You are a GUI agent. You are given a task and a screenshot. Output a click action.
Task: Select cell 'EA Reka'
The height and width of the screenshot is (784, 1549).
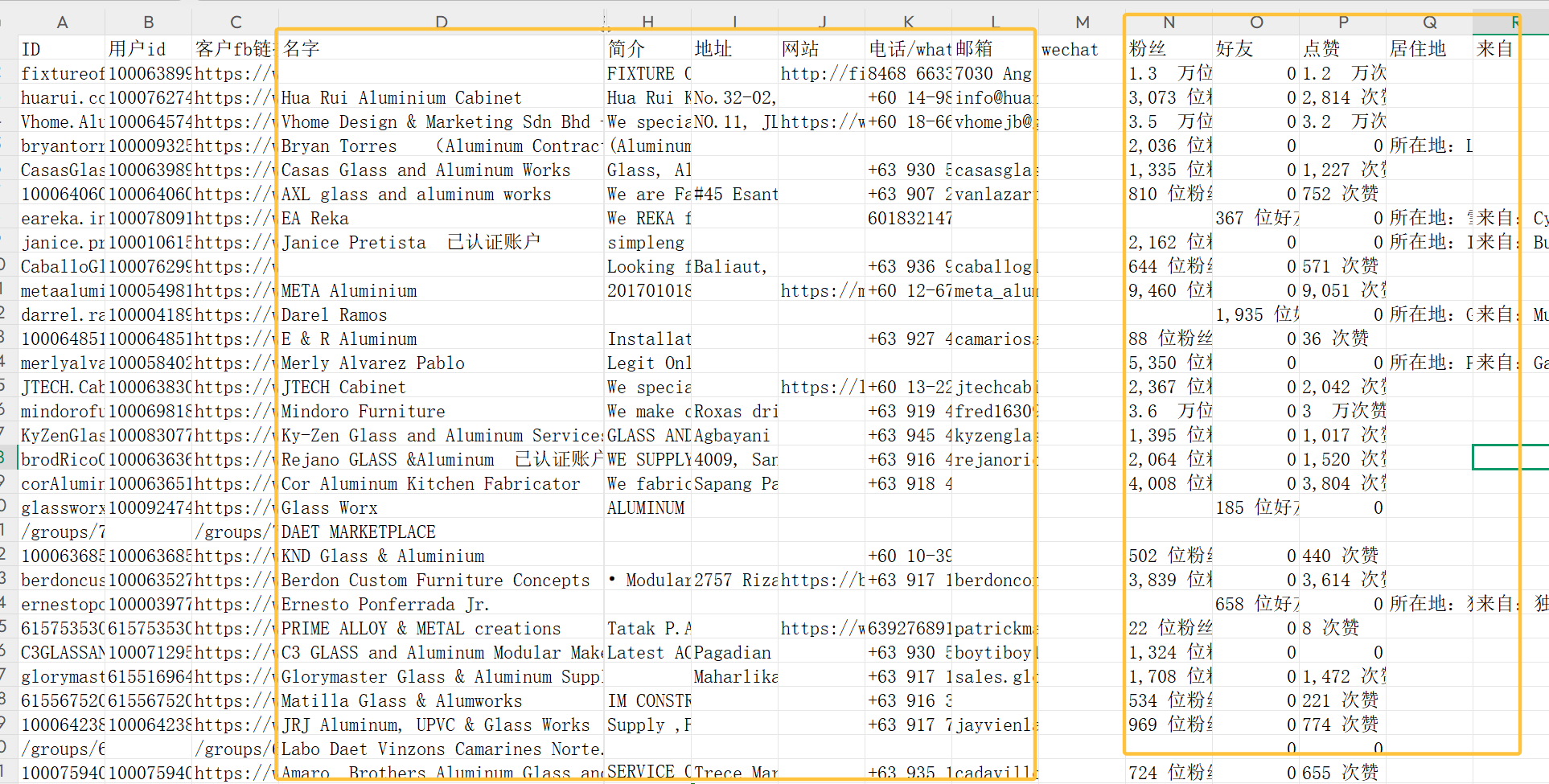[x=442, y=218]
